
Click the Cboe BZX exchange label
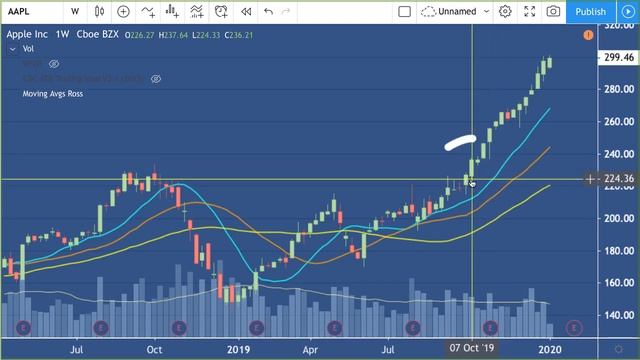click(98, 34)
